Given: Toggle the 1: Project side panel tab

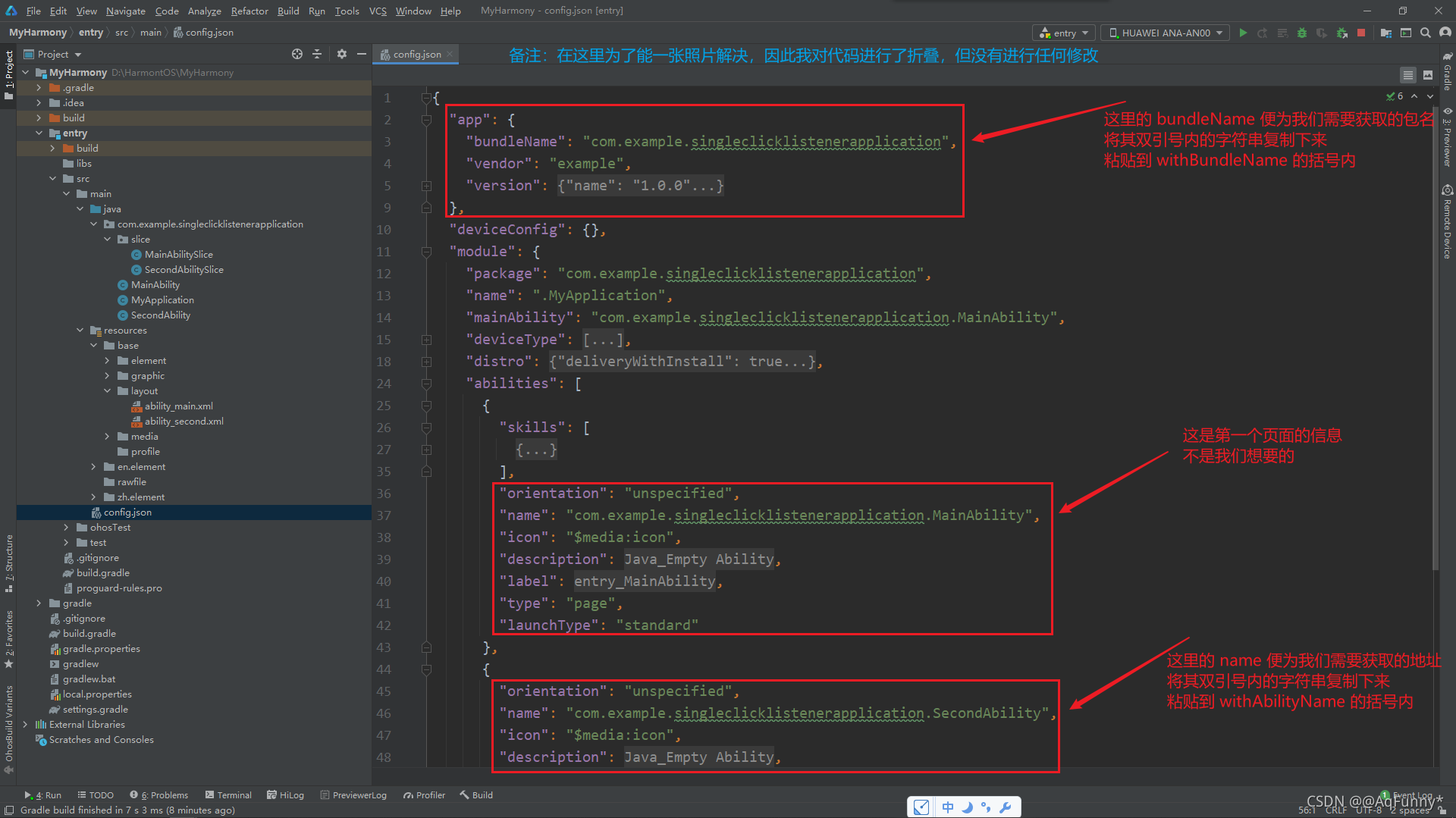Looking at the screenshot, I should 9,74.
